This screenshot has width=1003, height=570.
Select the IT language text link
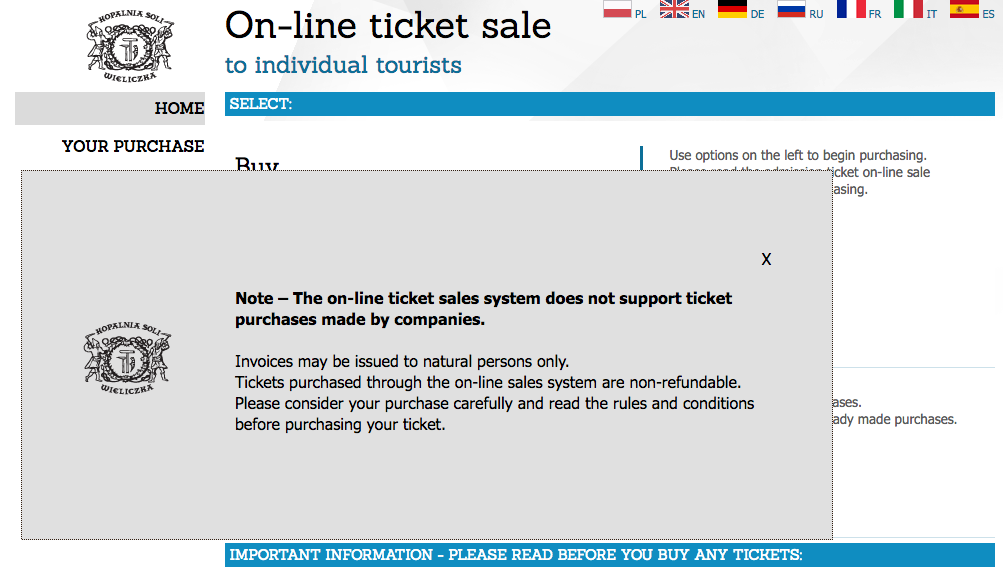pyautogui.click(x=931, y=14)
